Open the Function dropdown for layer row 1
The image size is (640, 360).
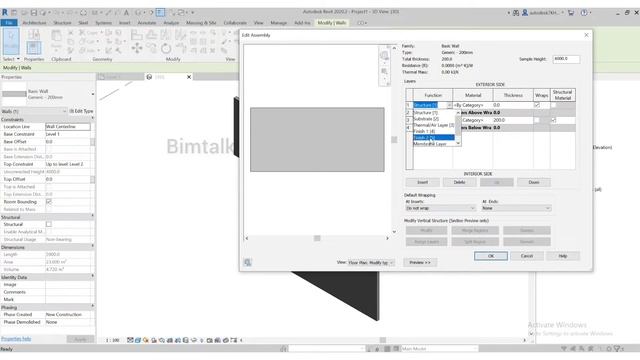tap(449, 105)
